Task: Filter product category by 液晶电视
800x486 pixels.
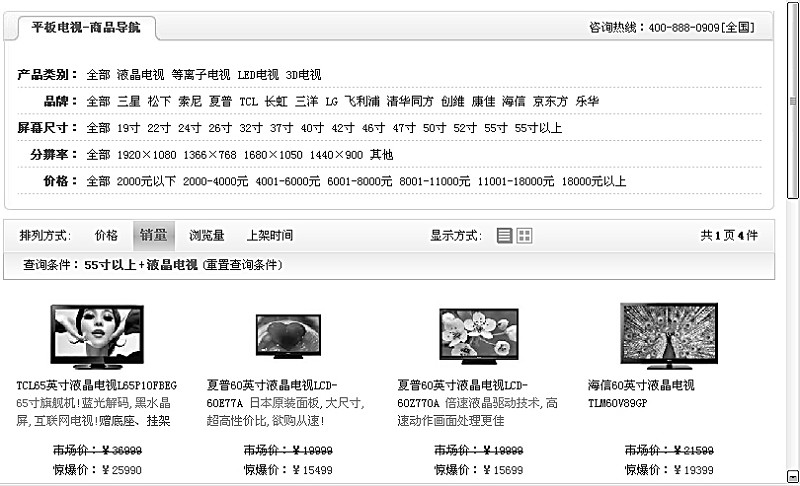Action: coord(140,75)
